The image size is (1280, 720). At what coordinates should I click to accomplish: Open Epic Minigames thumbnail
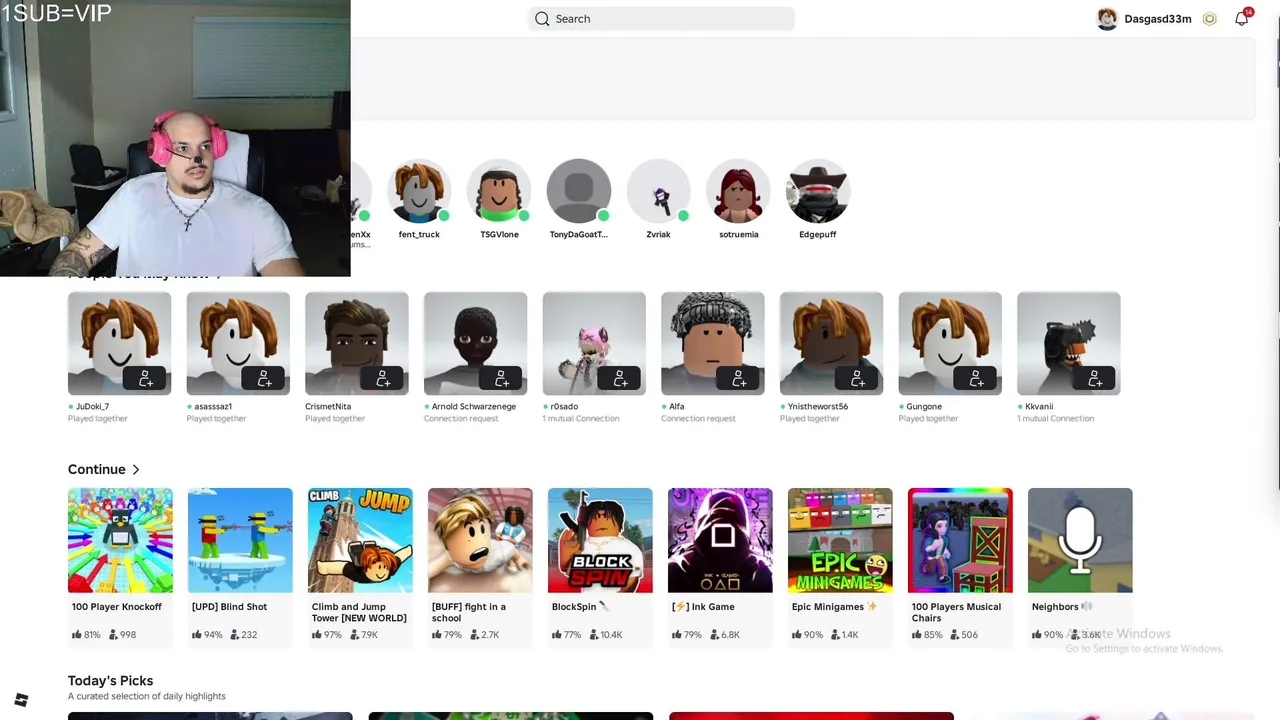point(840,540)
